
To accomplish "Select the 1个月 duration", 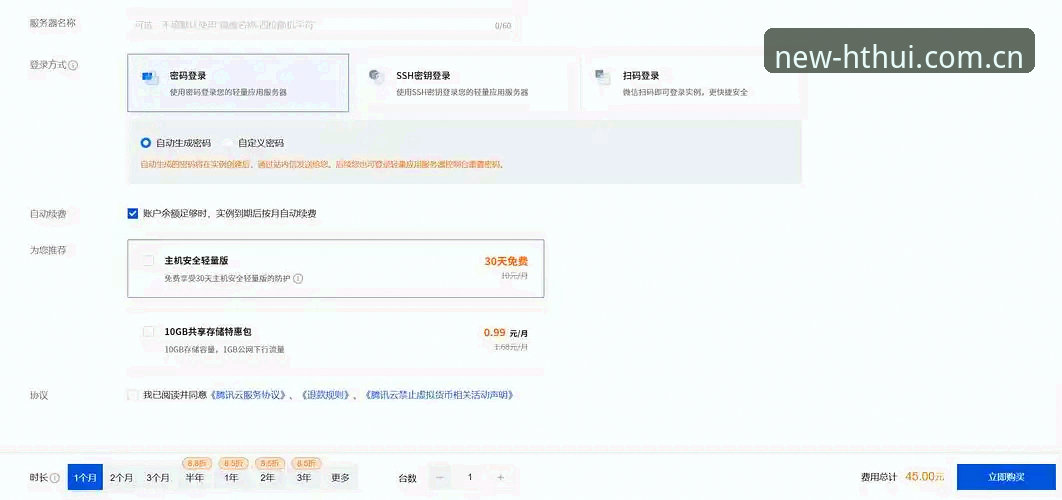I will [85, 478].
